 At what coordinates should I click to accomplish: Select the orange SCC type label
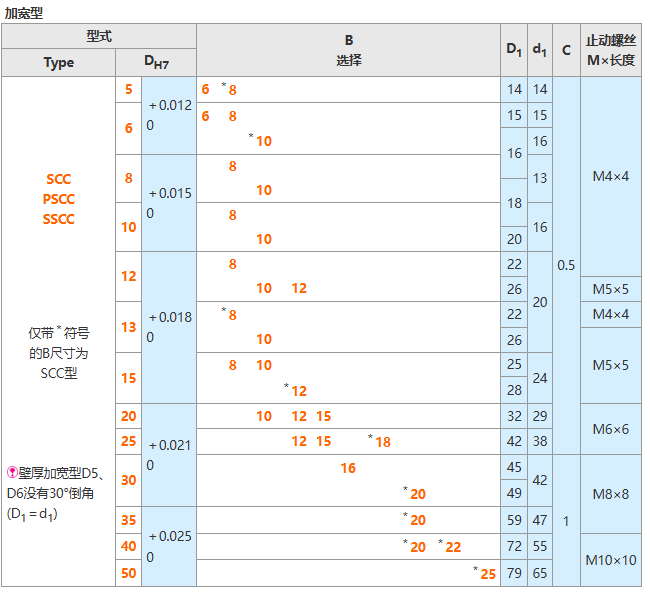pos(58,179)
